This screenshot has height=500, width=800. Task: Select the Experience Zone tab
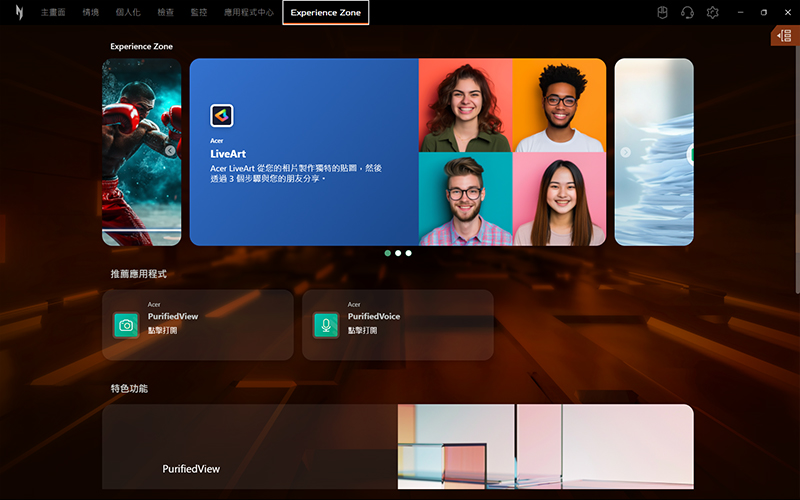326,13
